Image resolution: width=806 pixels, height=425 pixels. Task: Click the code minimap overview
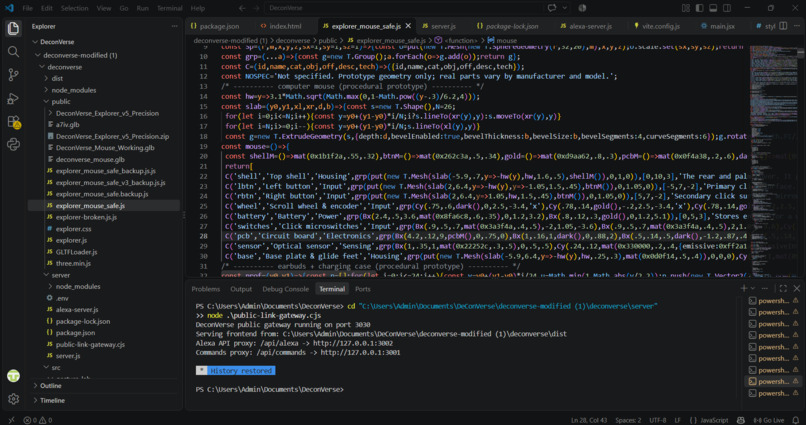click(x=776, y=162)
